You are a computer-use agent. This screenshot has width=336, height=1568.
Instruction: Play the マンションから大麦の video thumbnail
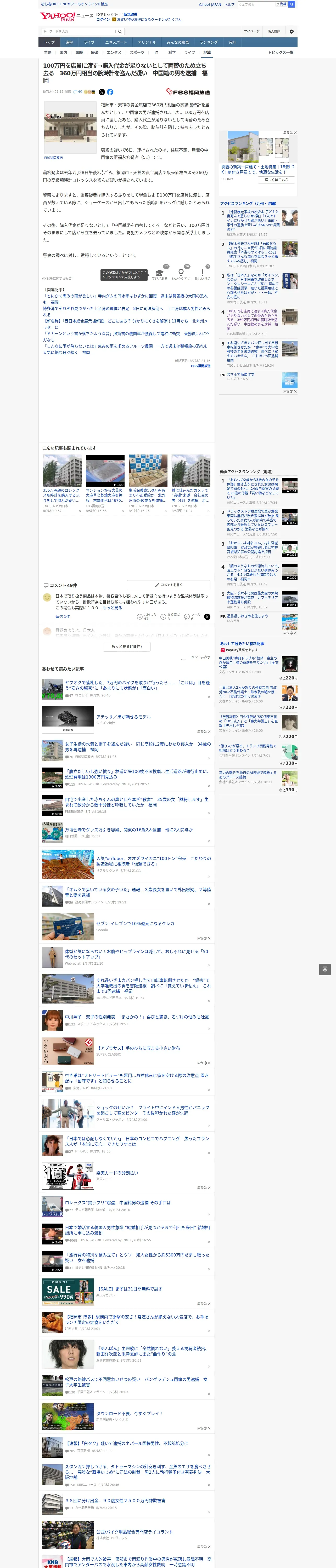[105, 470]
